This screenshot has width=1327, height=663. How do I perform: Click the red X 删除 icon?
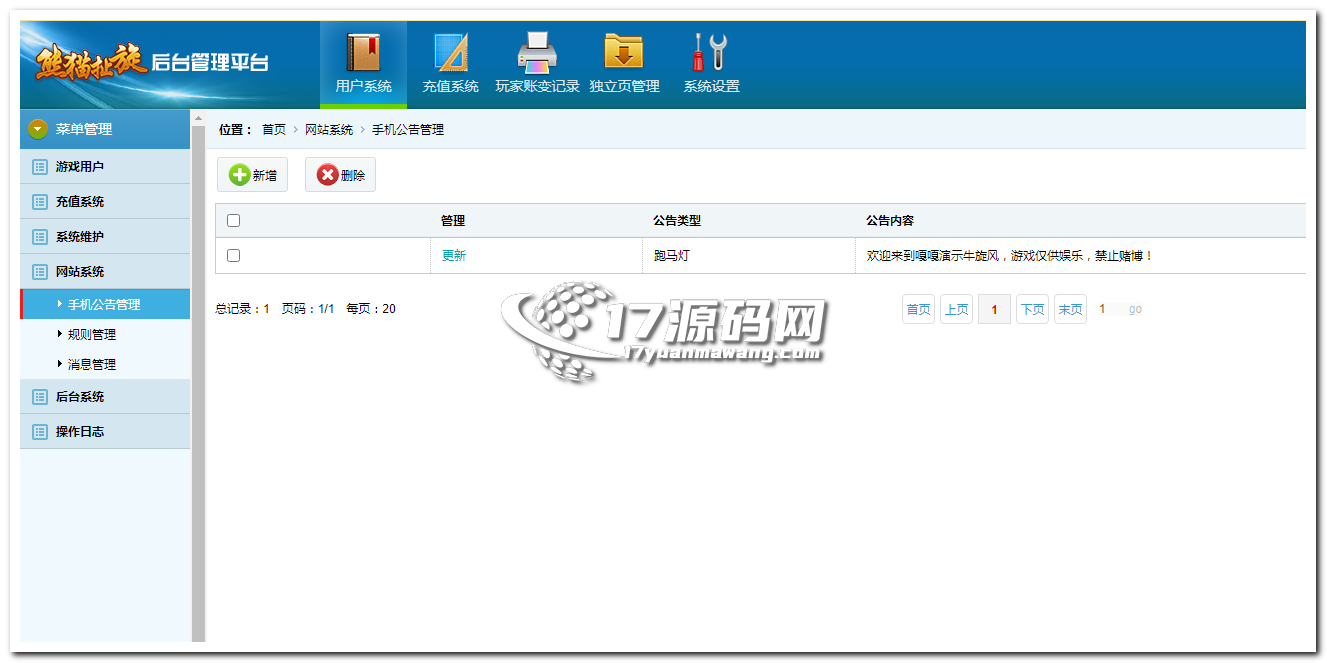[327, 175]
